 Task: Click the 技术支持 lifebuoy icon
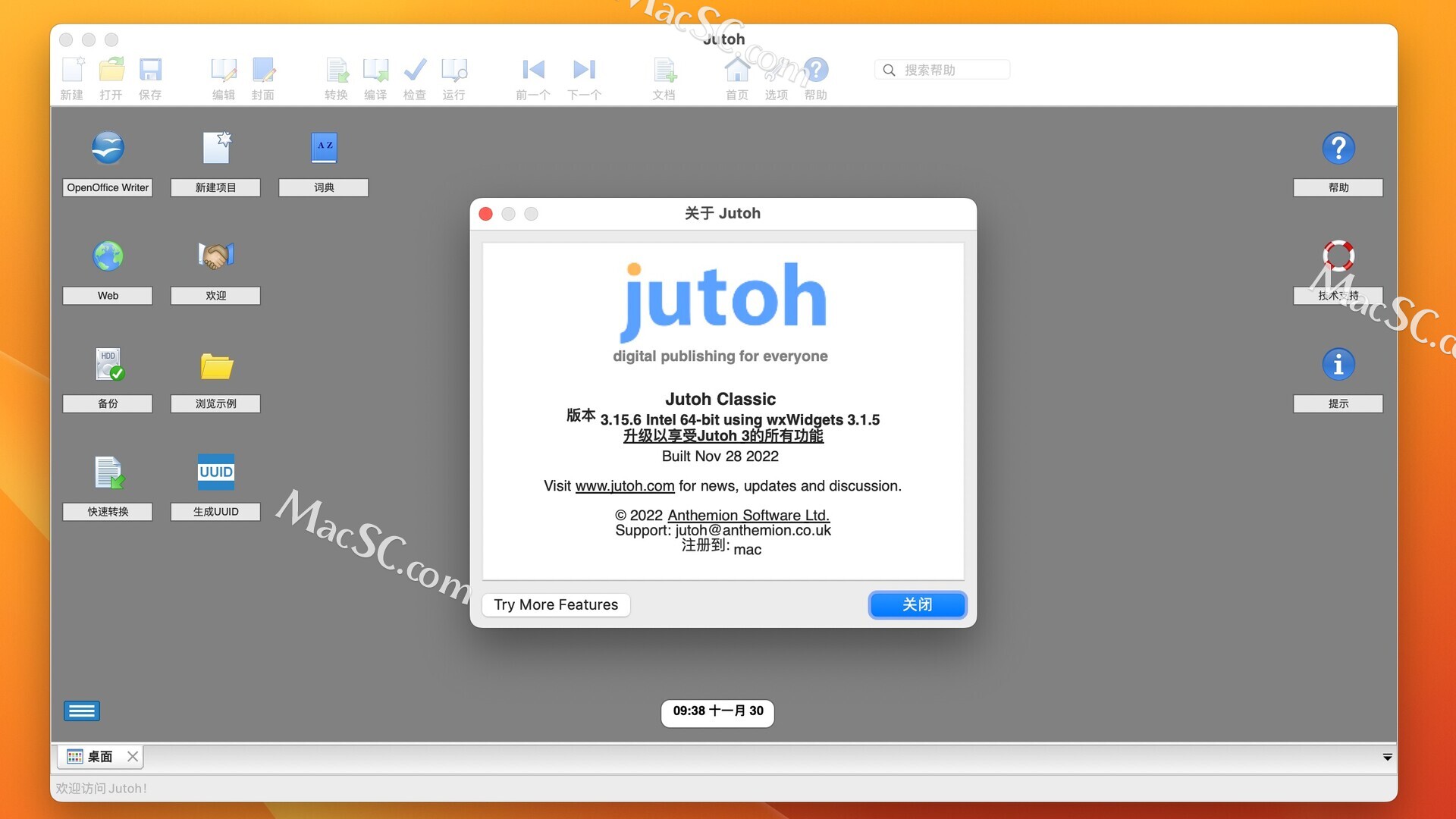[x=1338, y=256]
